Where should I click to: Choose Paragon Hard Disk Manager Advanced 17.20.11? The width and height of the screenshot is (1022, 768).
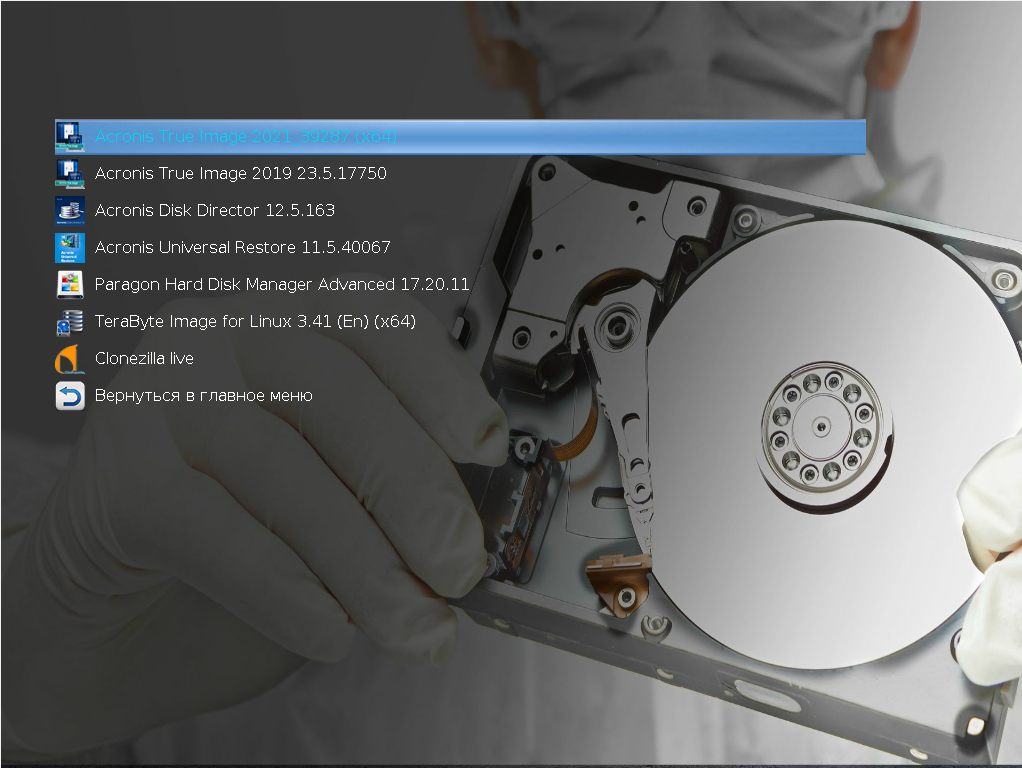(x=282, y=285)
